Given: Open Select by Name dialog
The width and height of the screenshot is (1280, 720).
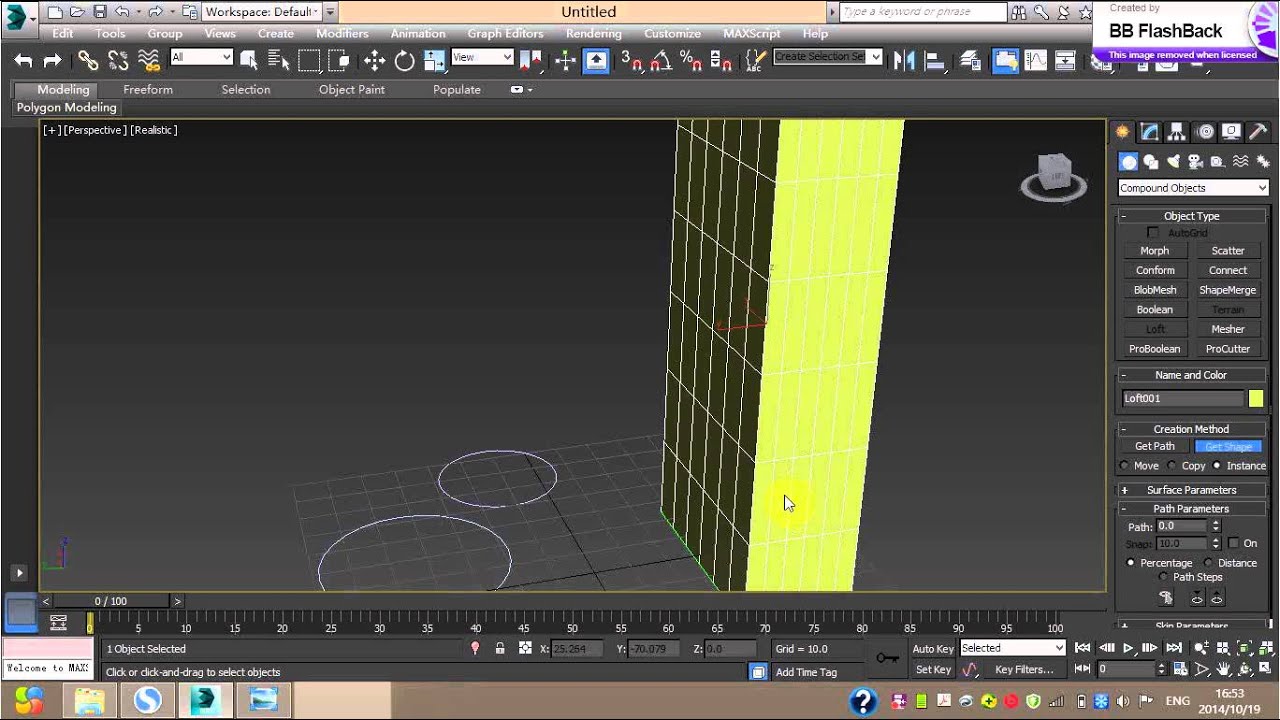Looking at the screenshot, I should click(x=278, y=61).
